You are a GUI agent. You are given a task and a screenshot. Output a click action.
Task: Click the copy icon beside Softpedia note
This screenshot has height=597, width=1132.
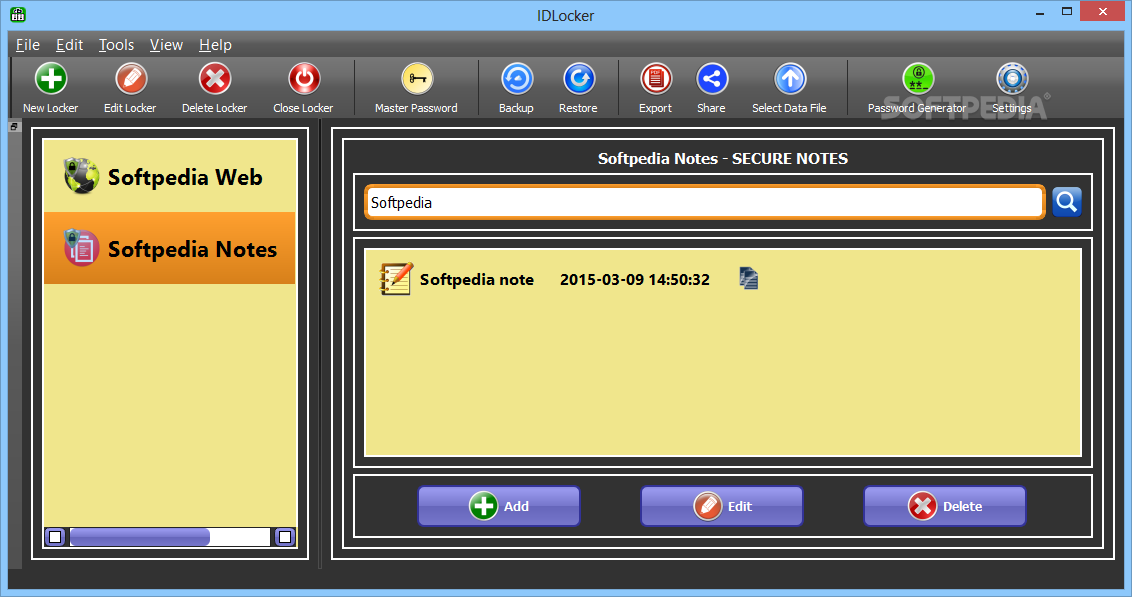(749, 279)
